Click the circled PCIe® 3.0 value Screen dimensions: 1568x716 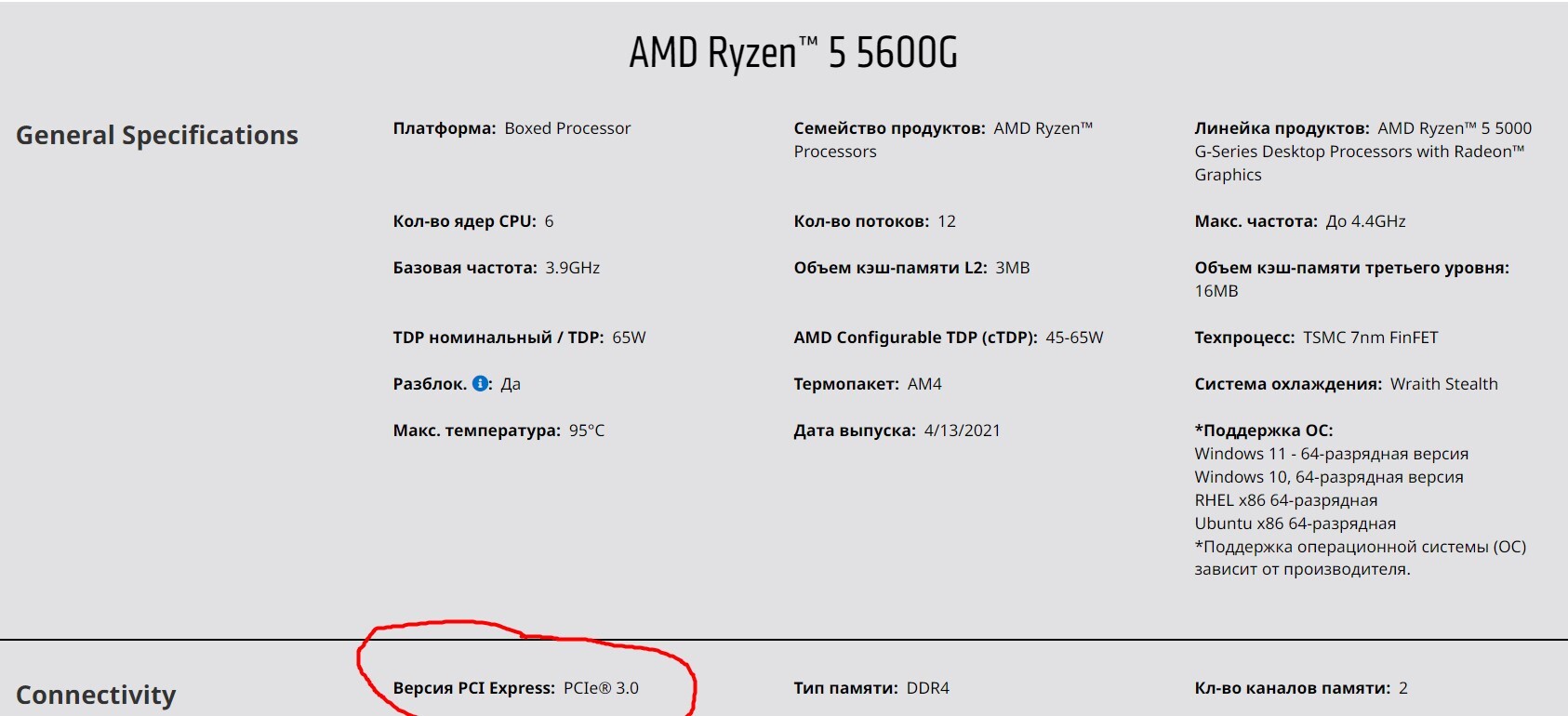601,688
